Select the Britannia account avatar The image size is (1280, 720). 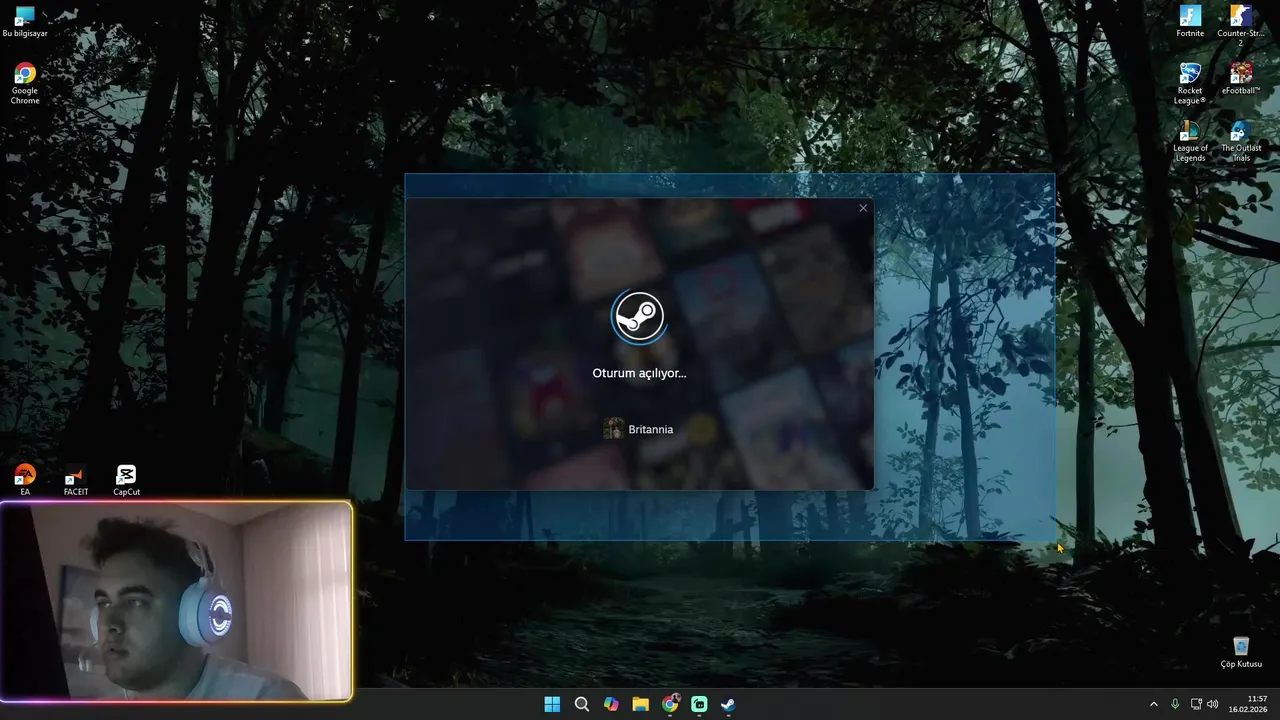coord(613,429)
